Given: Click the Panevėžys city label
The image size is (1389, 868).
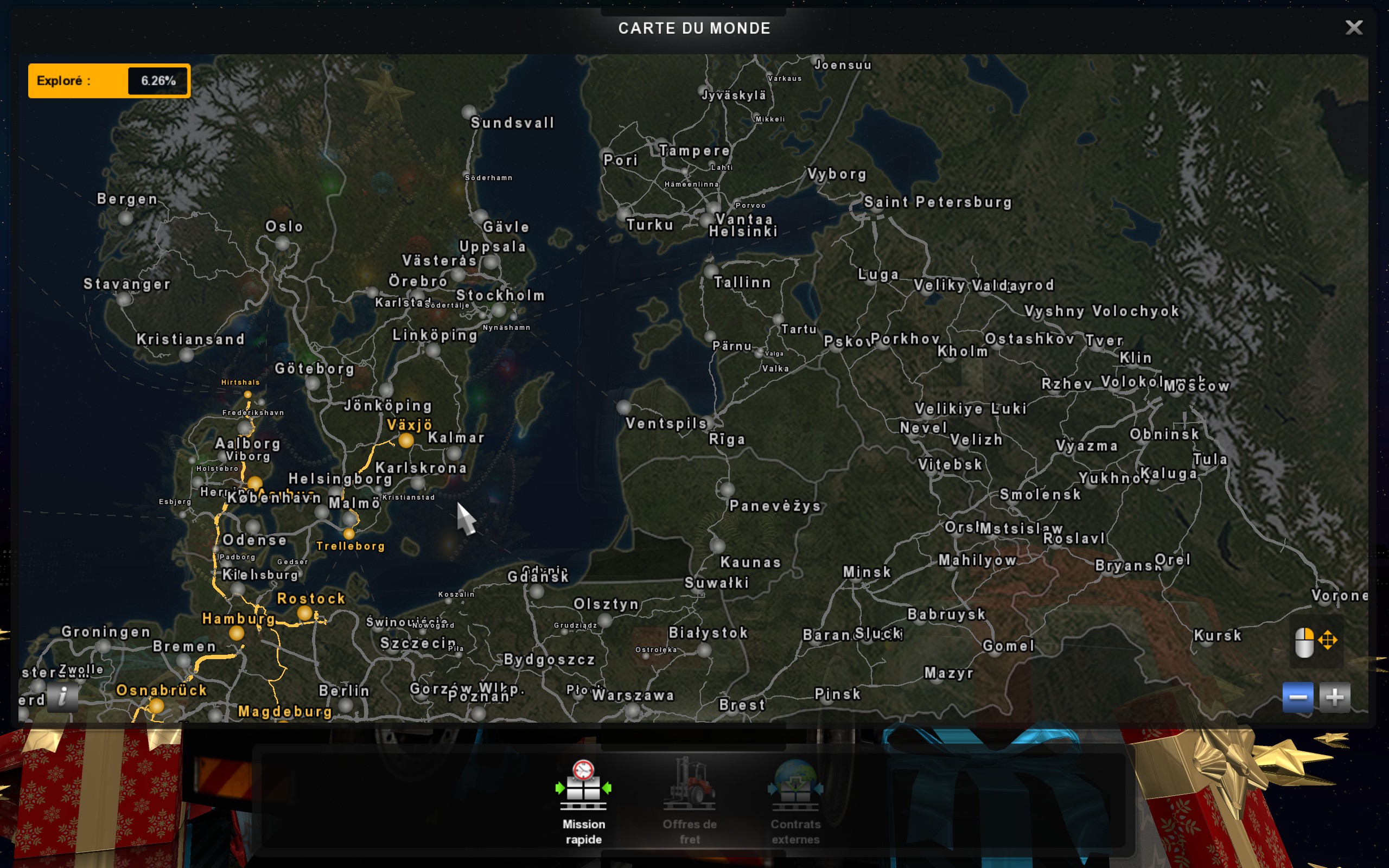Looking at the screenshot, I should pyautogui.click(x=775, y=506).
